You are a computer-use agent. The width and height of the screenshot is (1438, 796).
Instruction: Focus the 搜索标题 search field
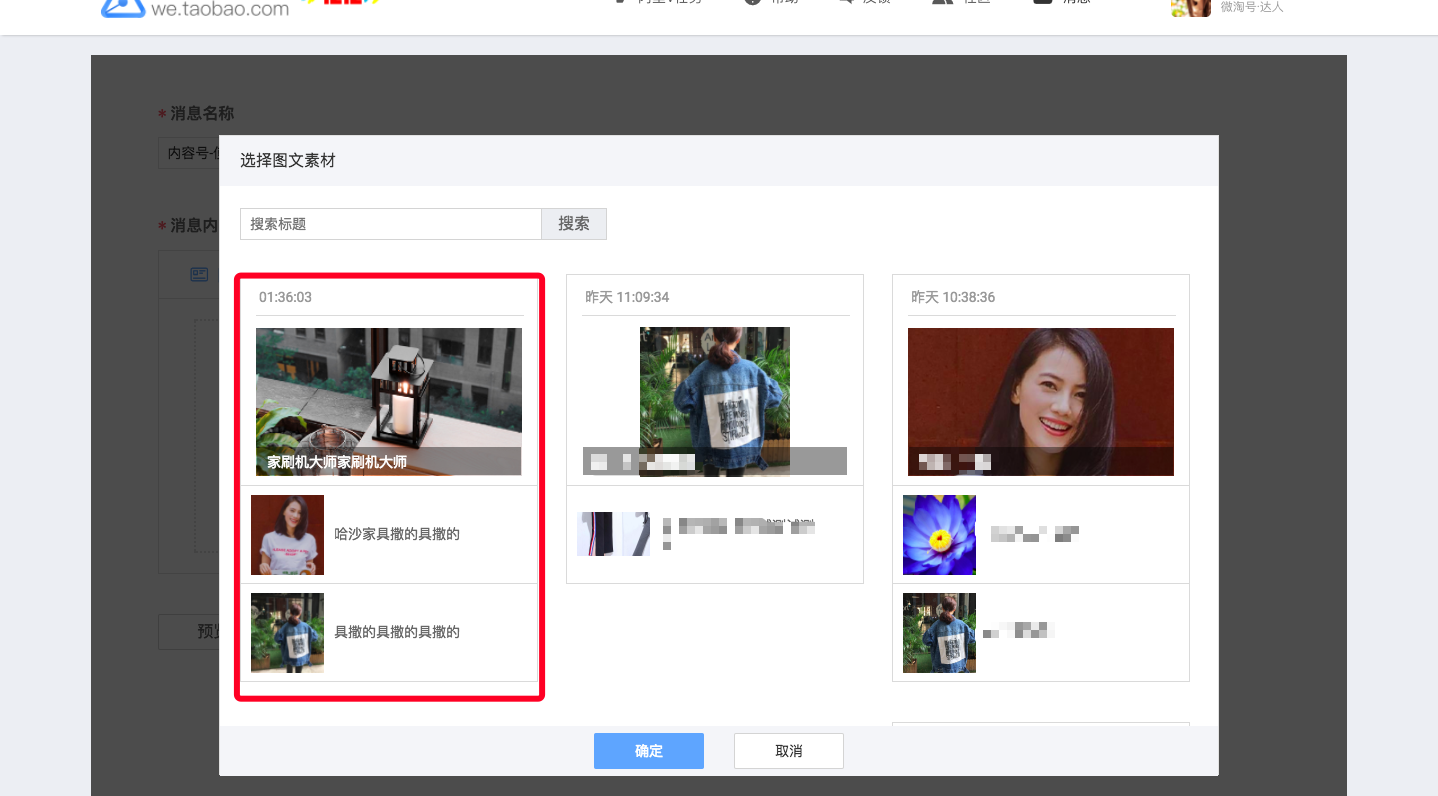click(391, 224)
